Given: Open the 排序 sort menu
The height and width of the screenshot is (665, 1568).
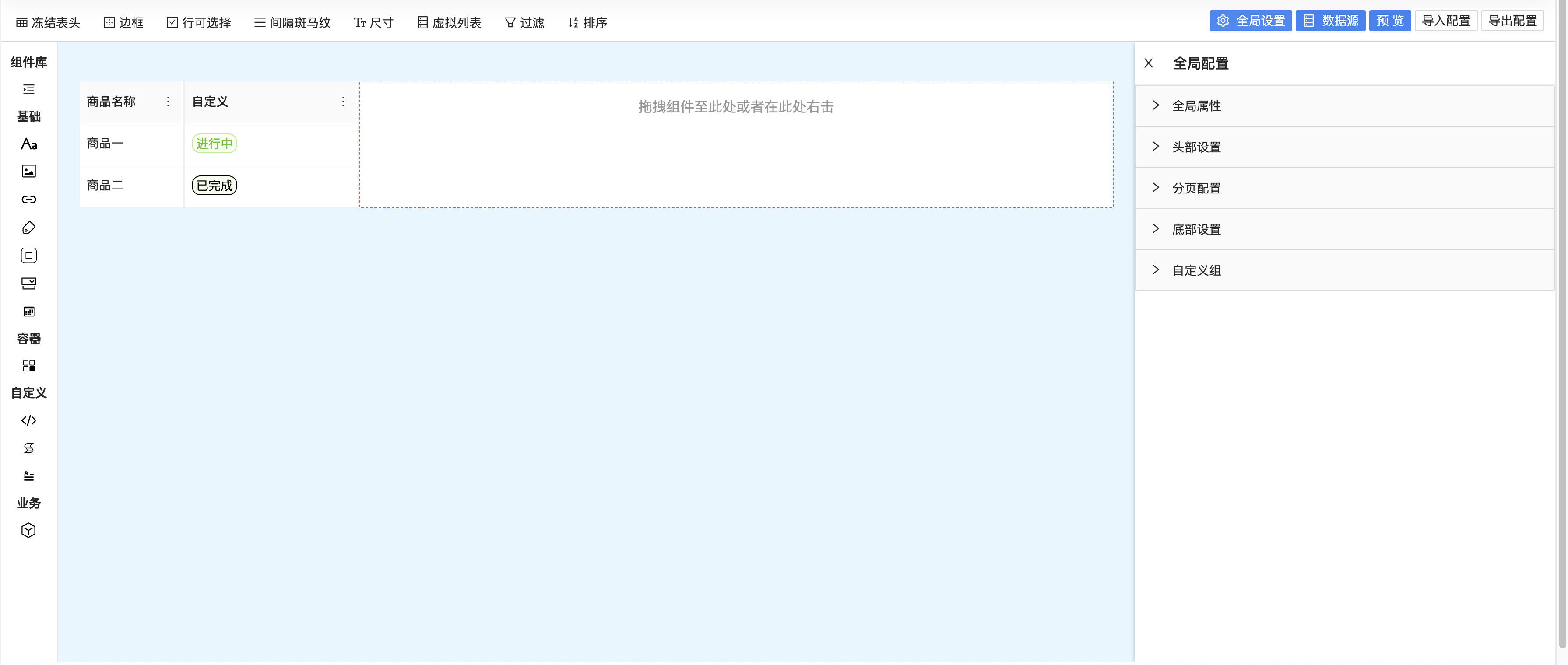Looking at the screenshot, I should click(587, 22).
